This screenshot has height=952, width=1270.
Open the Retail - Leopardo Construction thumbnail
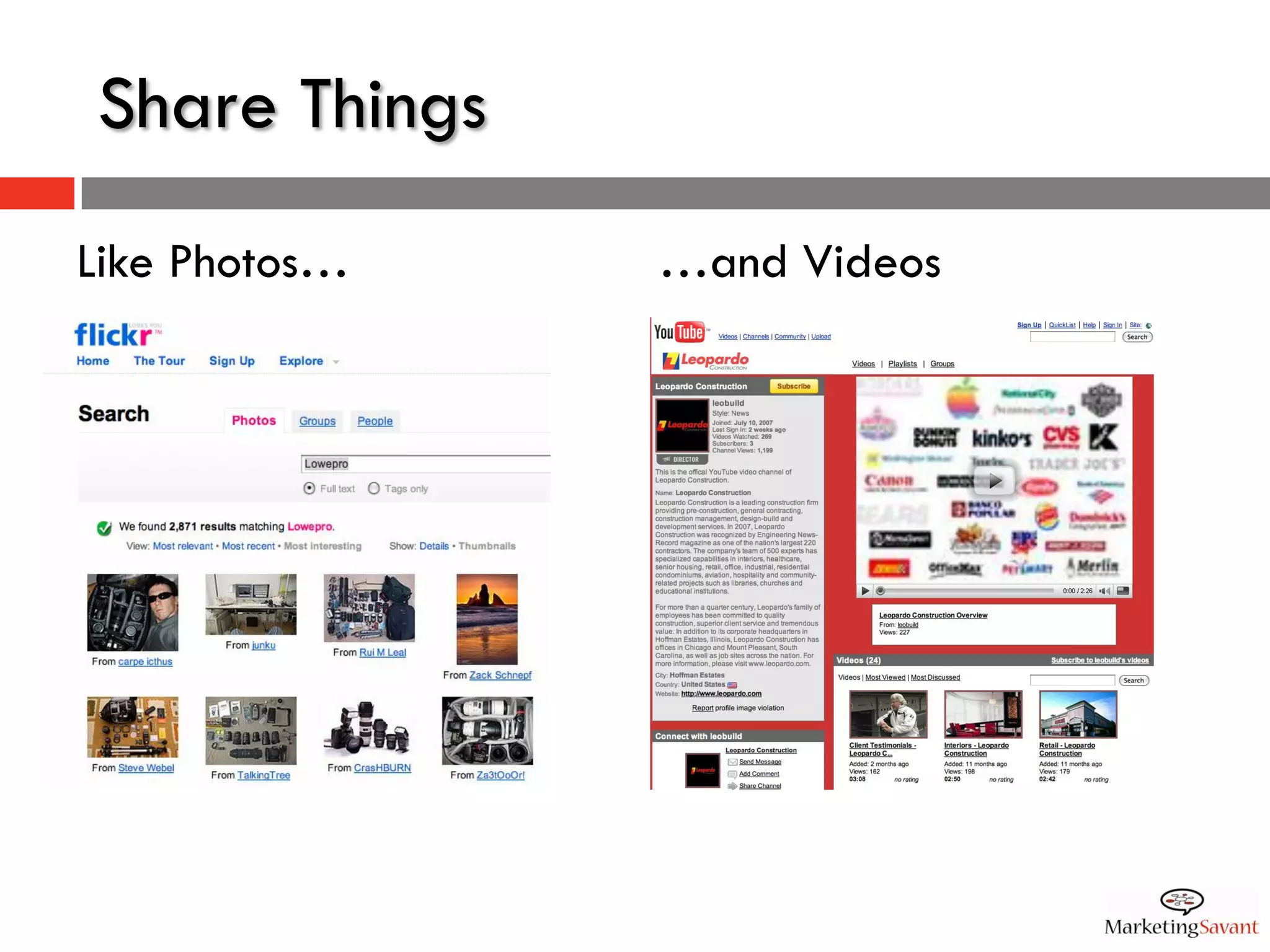[x=1078, y=714]
